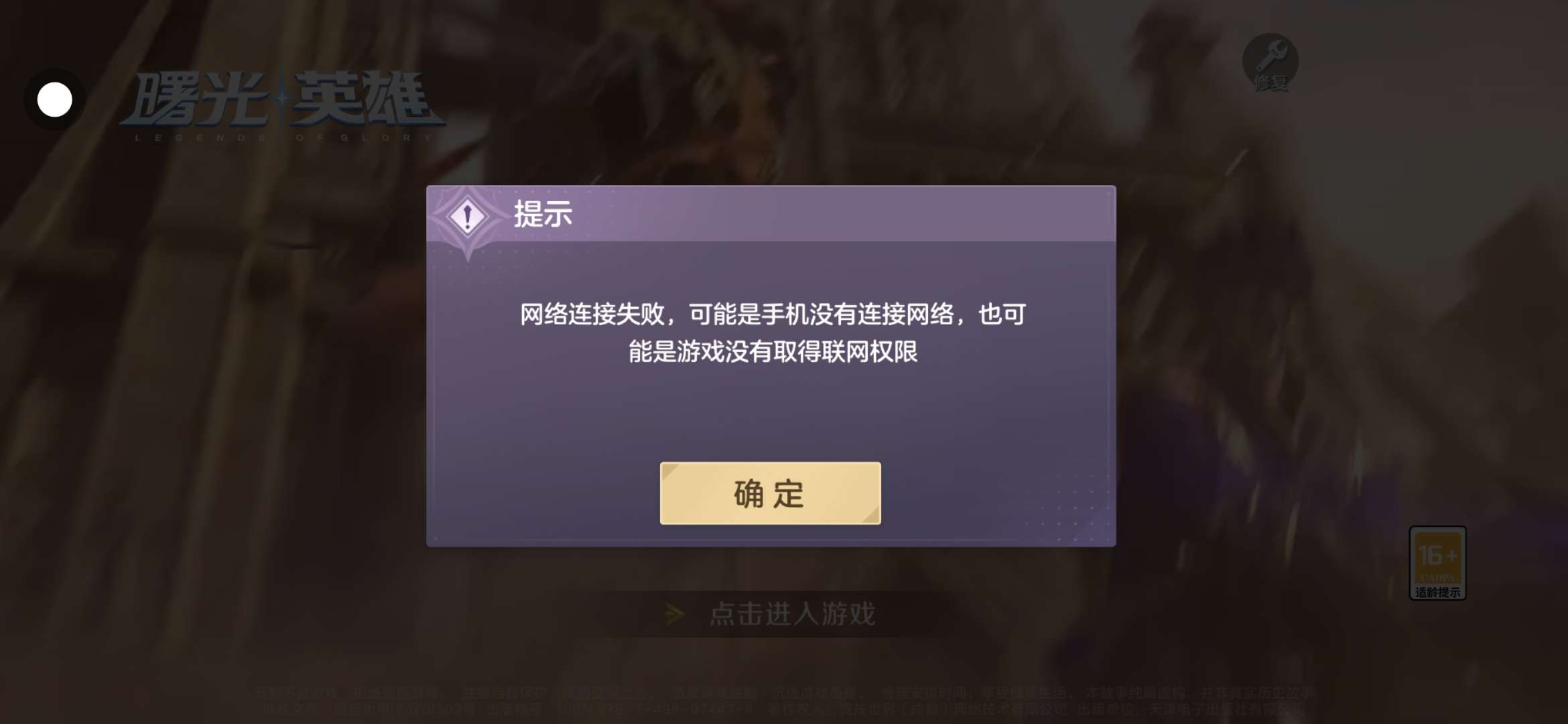Tap the 修复 label below the wrench
Image resolution: width=1568 pixels, height=724 pixels.
[1270, 82]
